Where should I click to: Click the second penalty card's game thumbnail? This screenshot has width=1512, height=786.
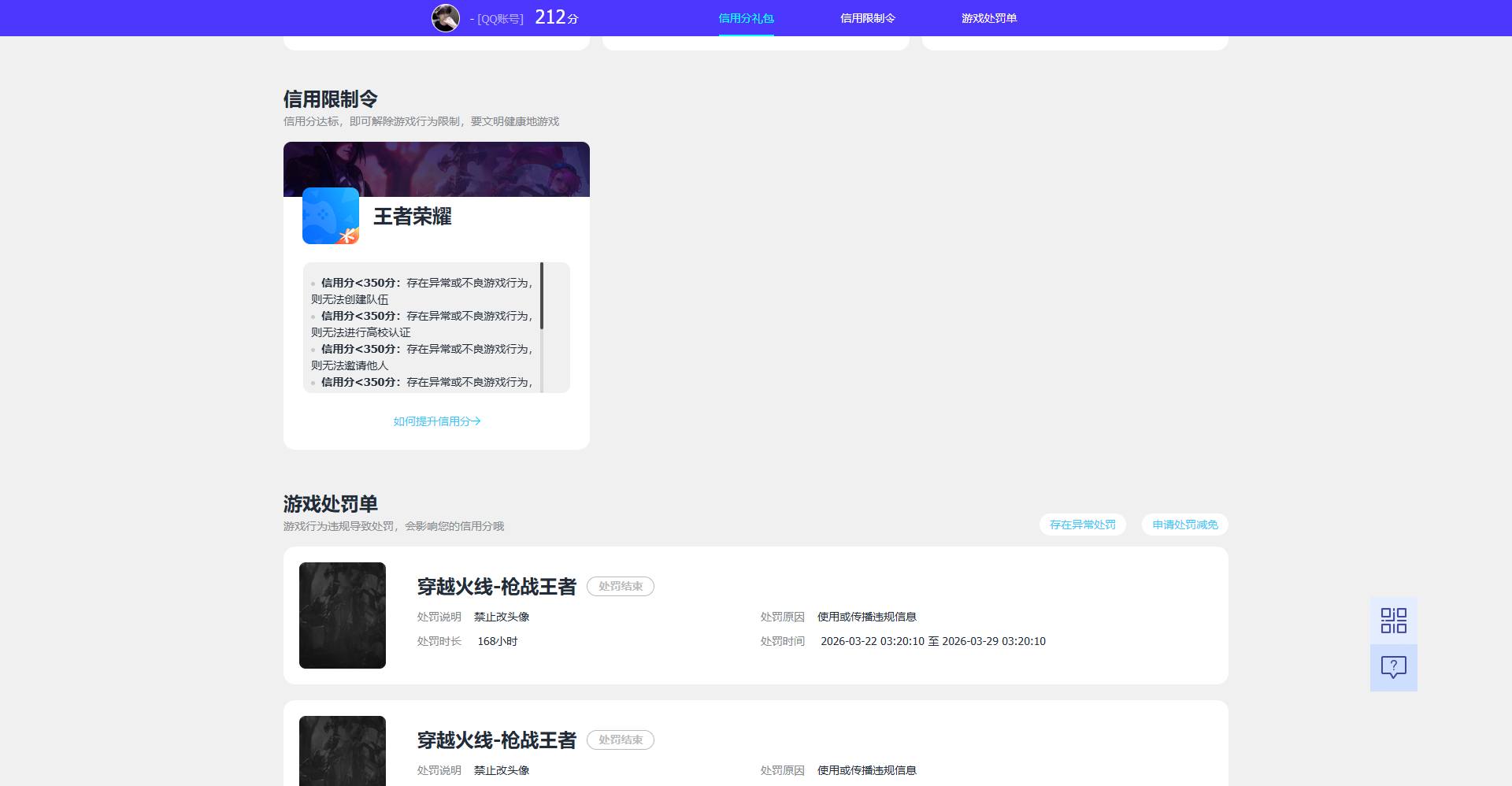click(x=343, y=751)
